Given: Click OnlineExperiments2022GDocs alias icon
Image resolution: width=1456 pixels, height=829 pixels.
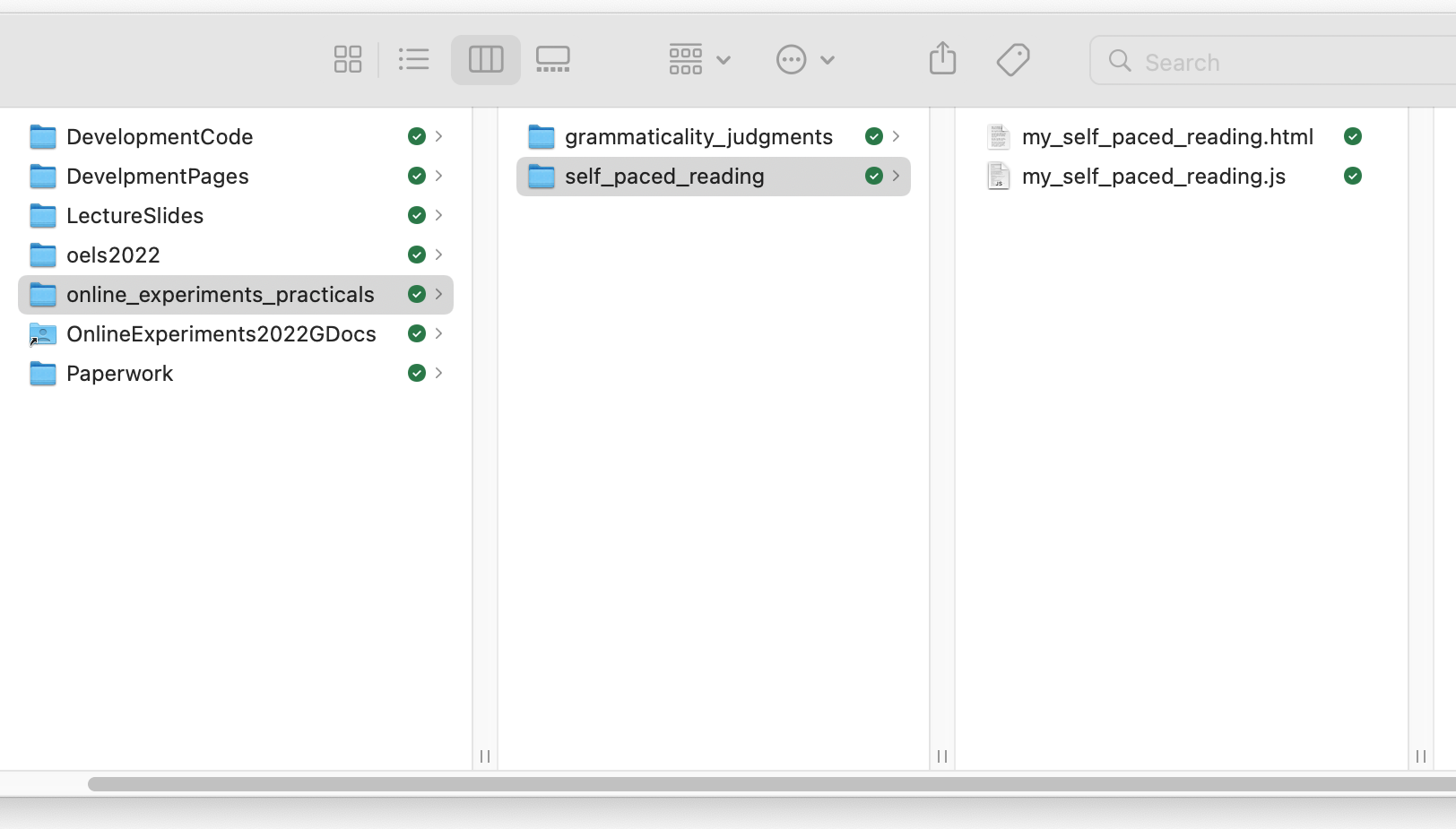Looking at the screenshot, I should (43, 334).
